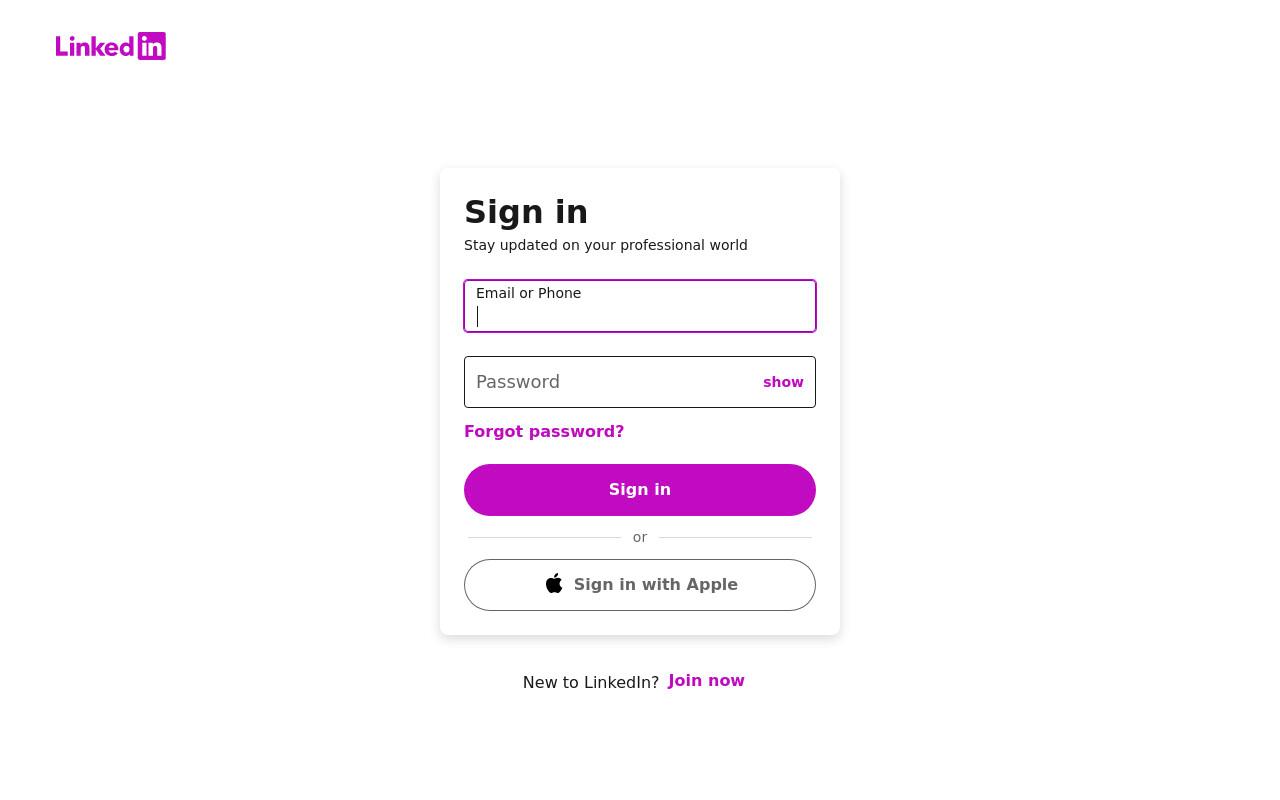The image size is (1280, 800).
Task: Choose Sign in with Apple
Action: (640, 585)
